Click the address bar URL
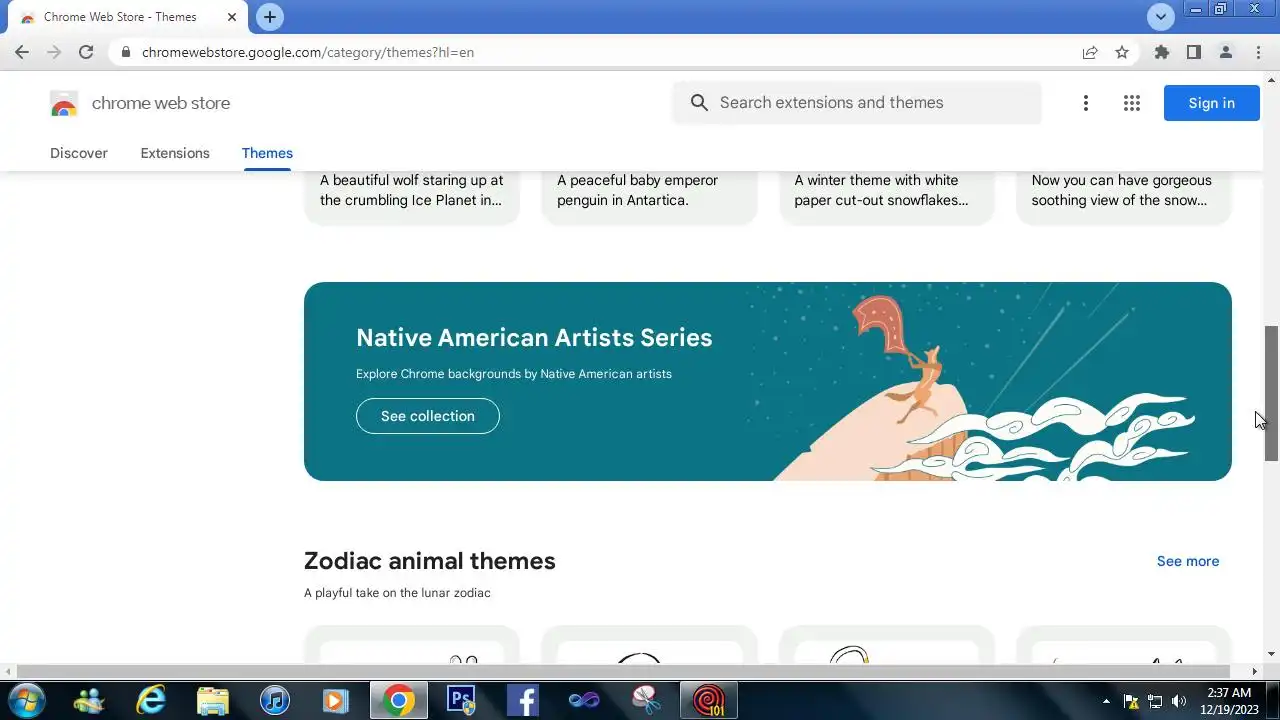This screenshot has height=720, width=1280. (308, 52)
